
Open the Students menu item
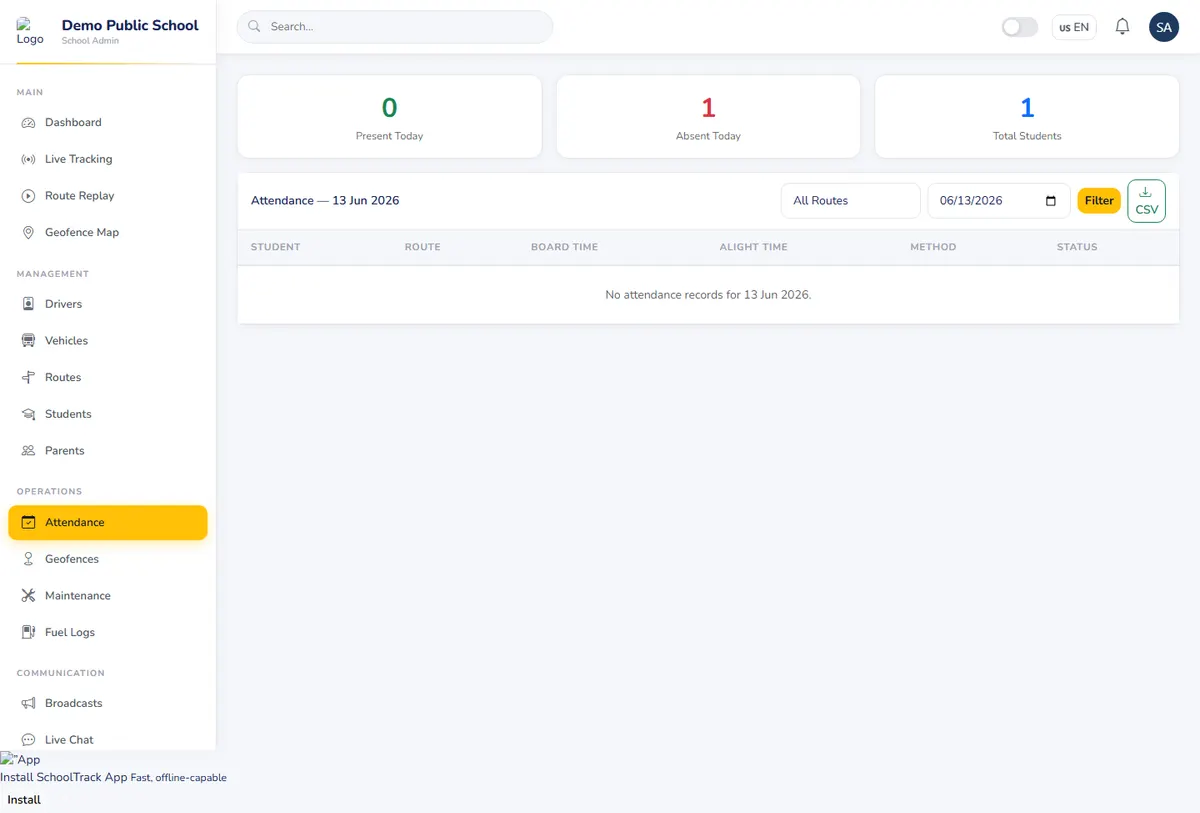point(108,414)
